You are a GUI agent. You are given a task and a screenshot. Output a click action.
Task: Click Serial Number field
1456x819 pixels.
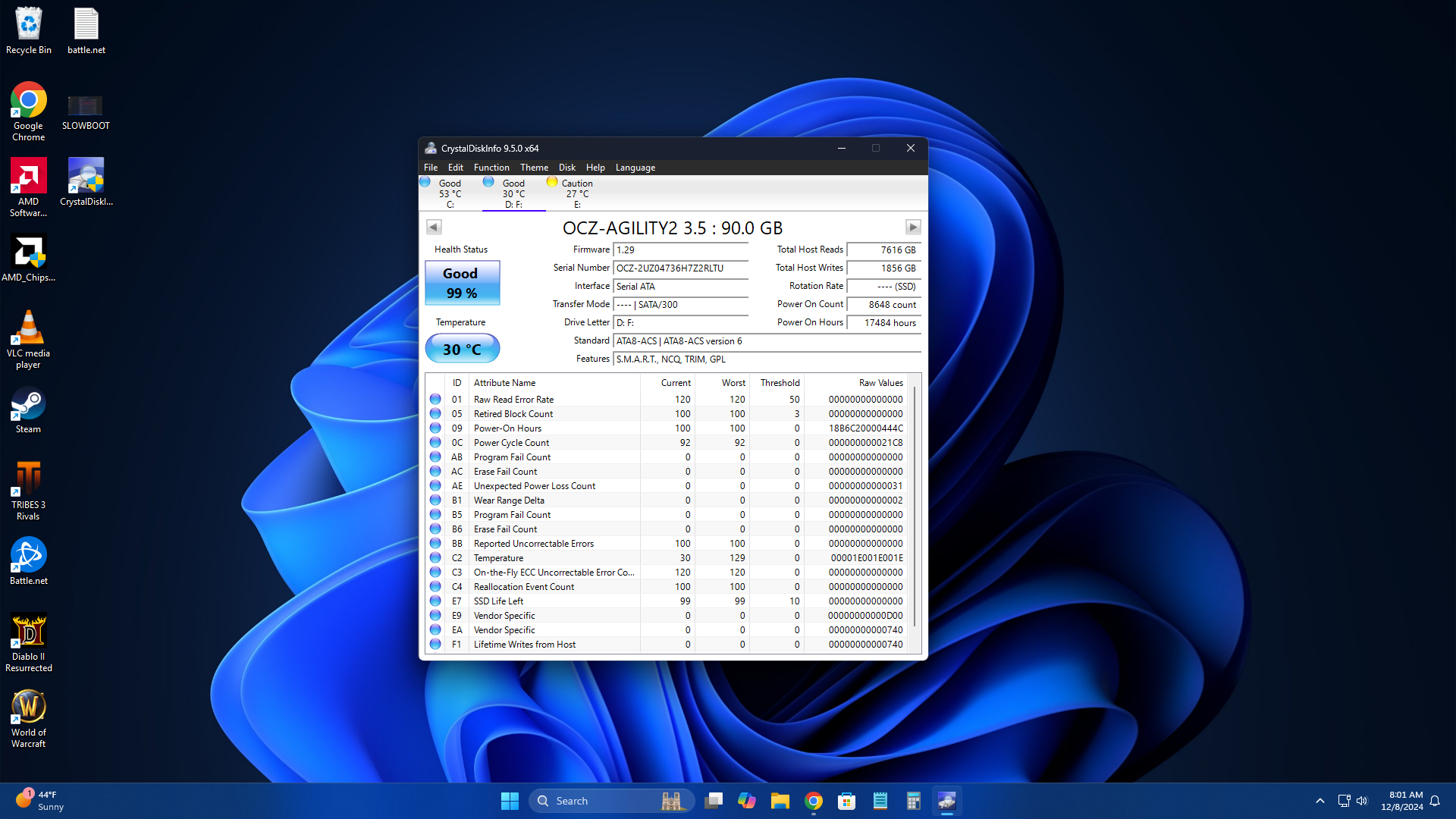(x=680, y=268)
